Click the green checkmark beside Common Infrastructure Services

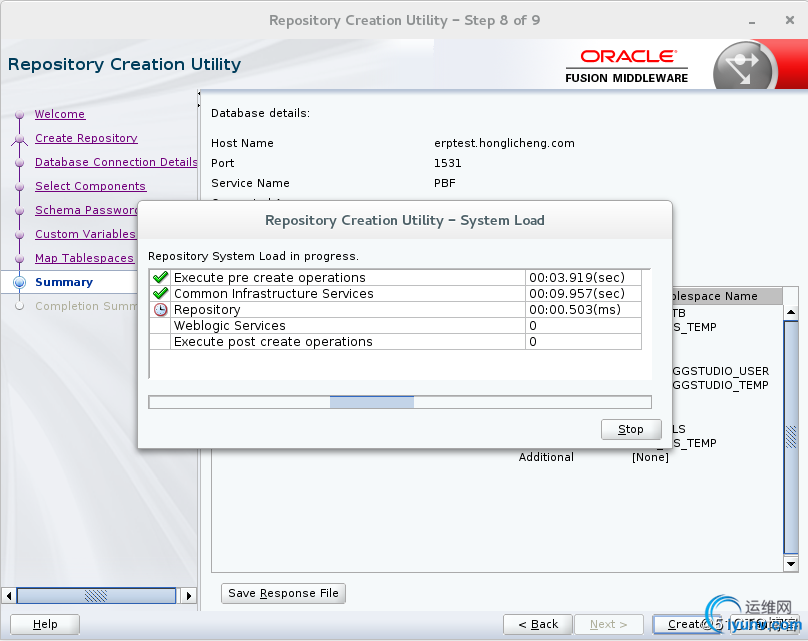[x=161, y=293]
